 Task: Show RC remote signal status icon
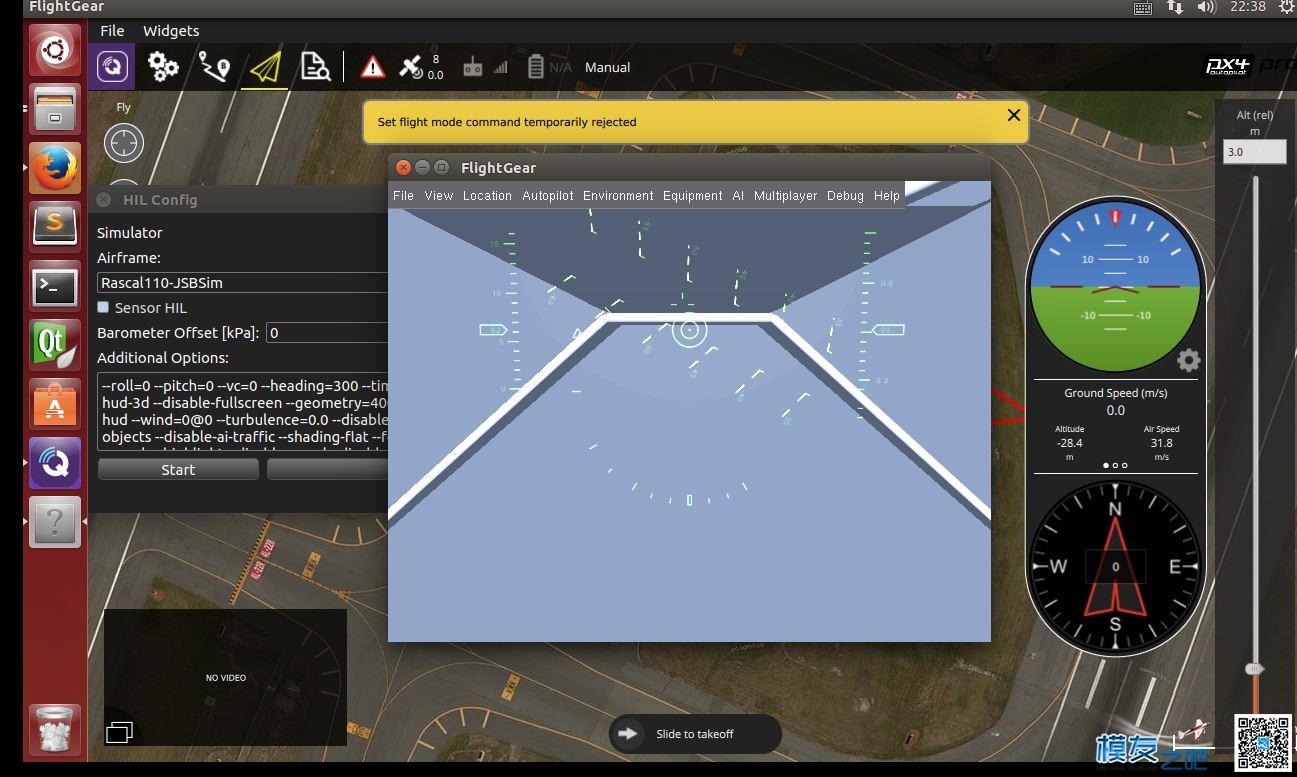pos(473,67)
